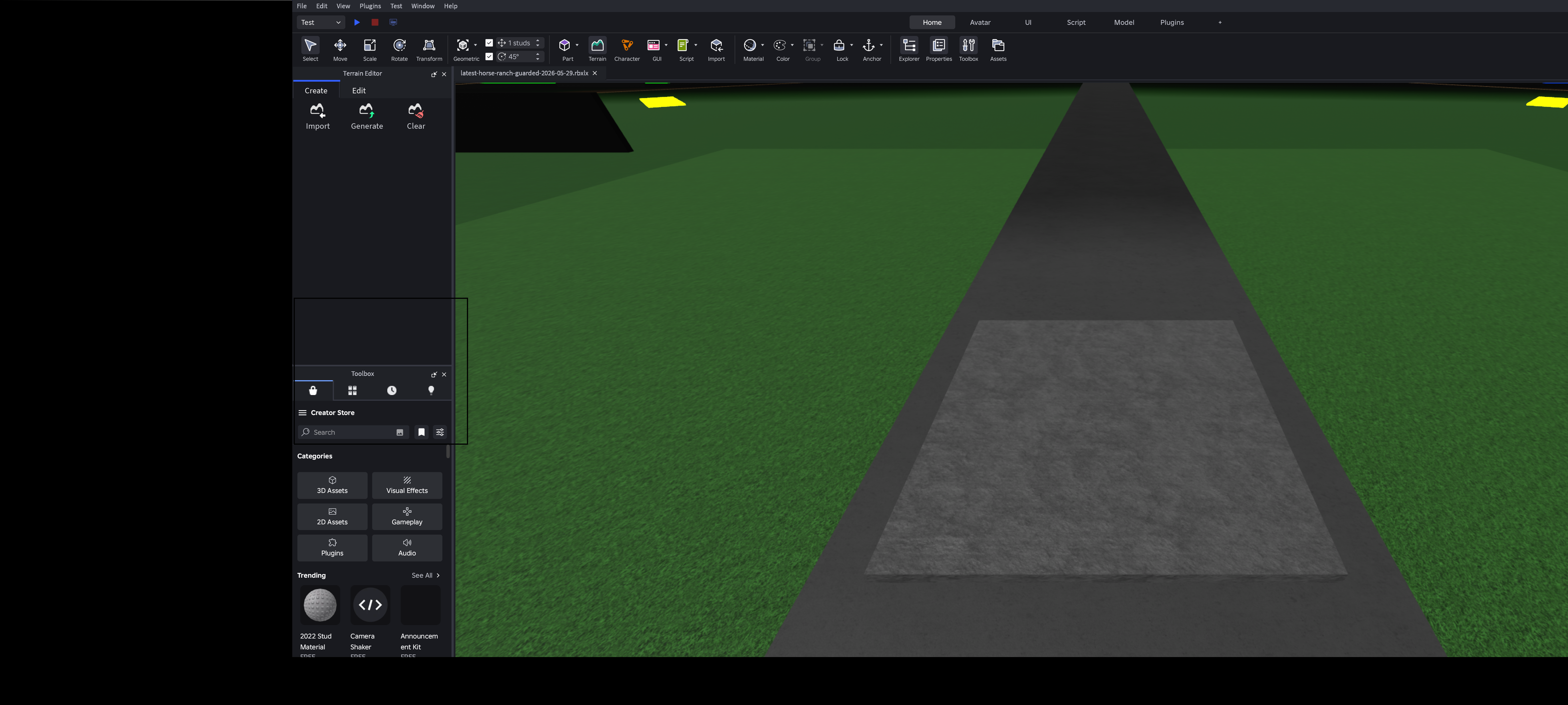Click See All for Trending
This screenshot has height=705, width=1568.
pyautogui.click(x=426, y=575)
